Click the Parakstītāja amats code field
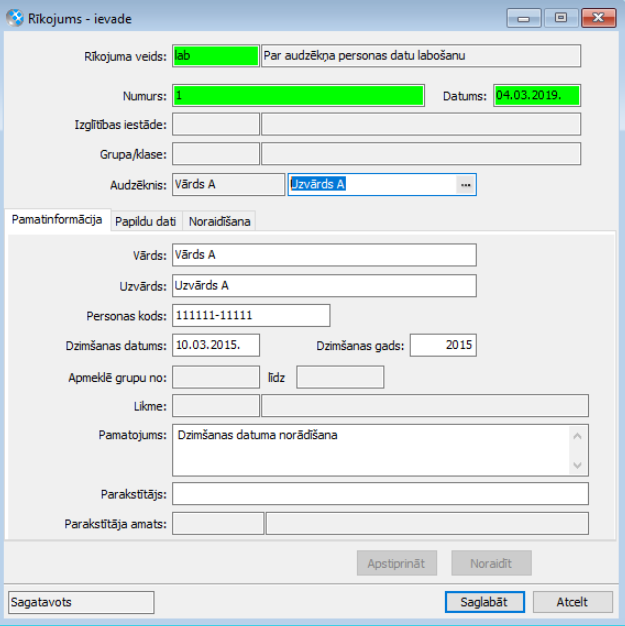 (x=218, y=523)
